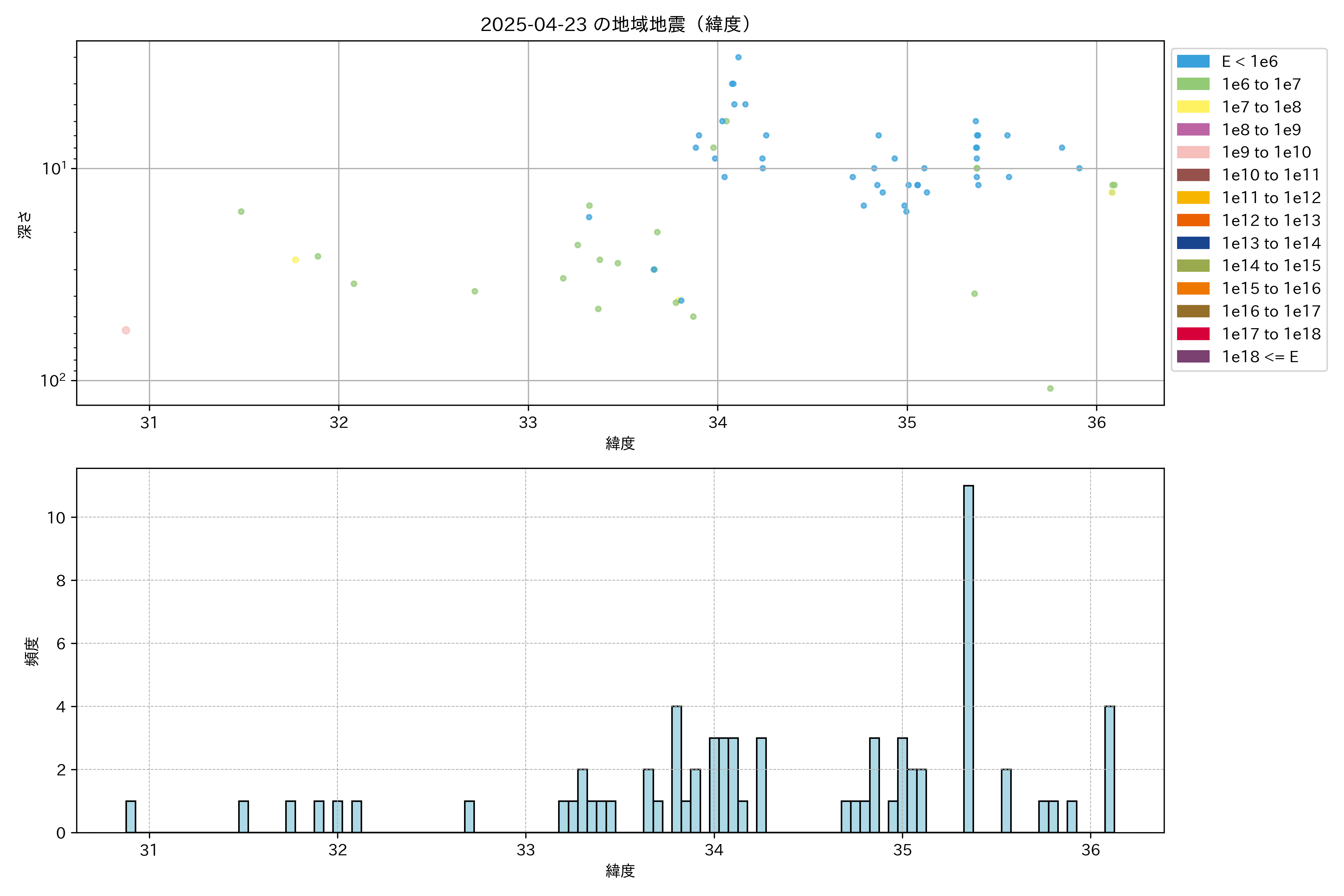1344x896 pixels.
Task: Click the pink scatter point near latitude 30.9
Action: [x=126, y=330]
